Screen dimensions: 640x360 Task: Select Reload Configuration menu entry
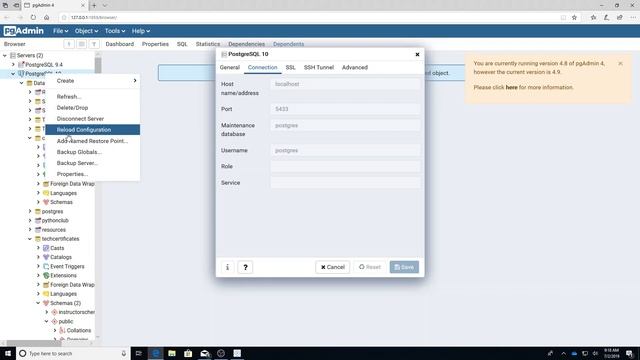tap(93, 130)
